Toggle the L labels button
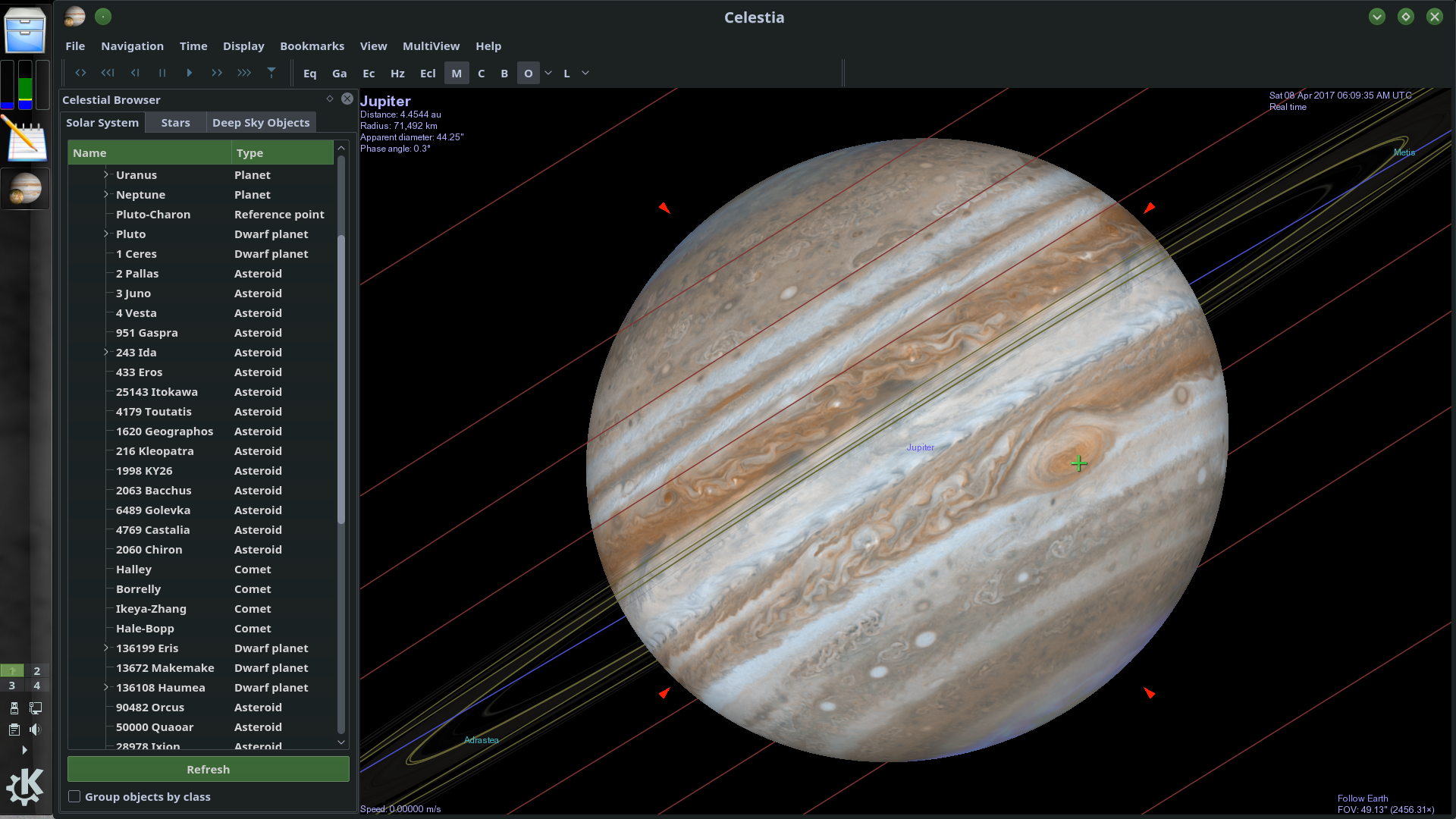 (x=566, y=74)
